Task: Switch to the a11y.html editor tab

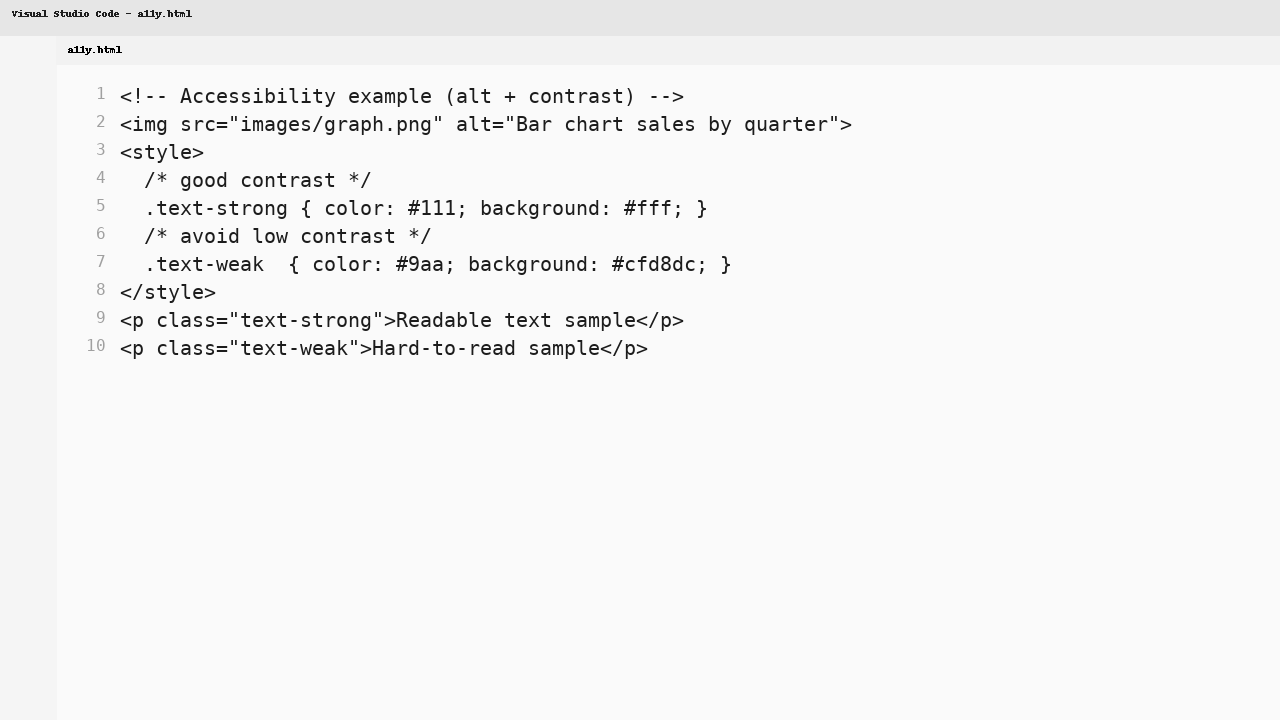Action: point(94,49)
